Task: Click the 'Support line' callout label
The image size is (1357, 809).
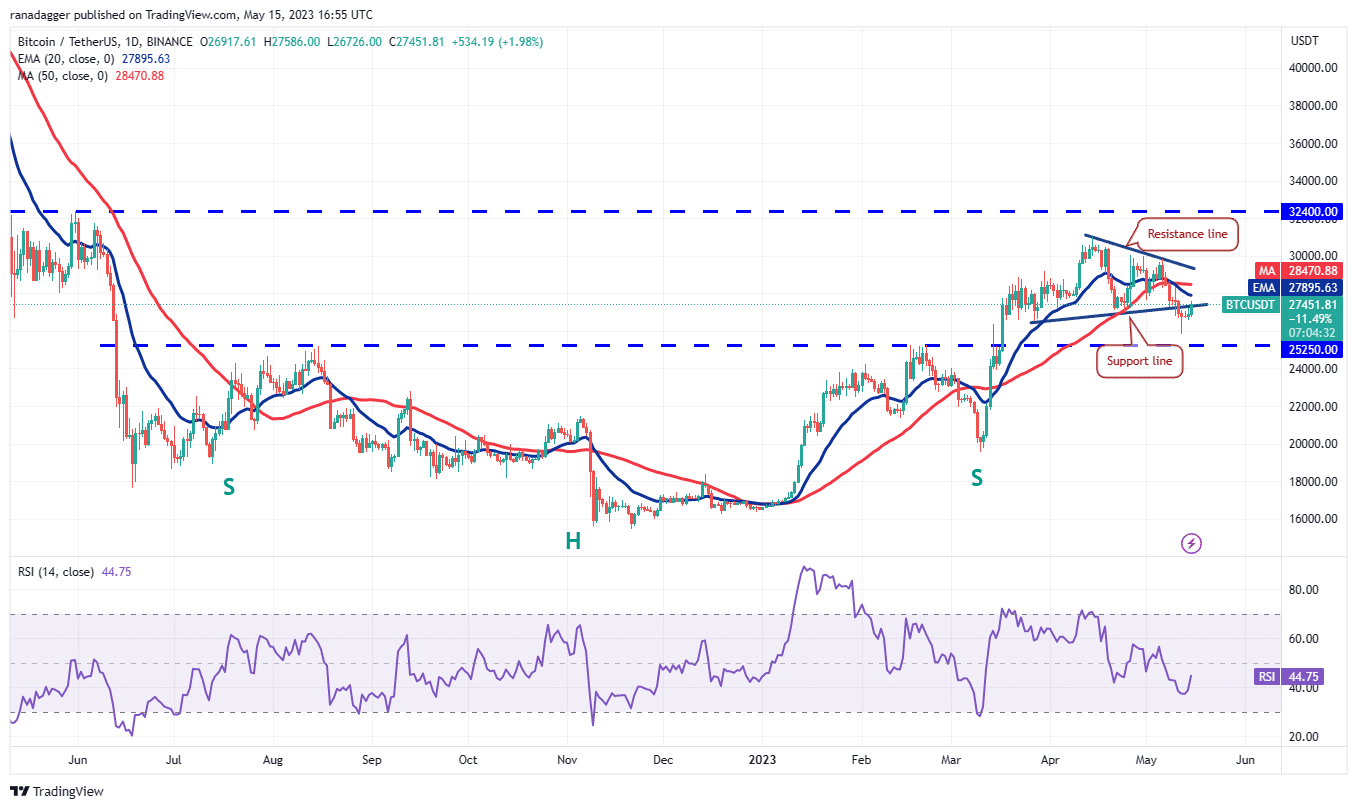Action: (x=1140, y=361)
